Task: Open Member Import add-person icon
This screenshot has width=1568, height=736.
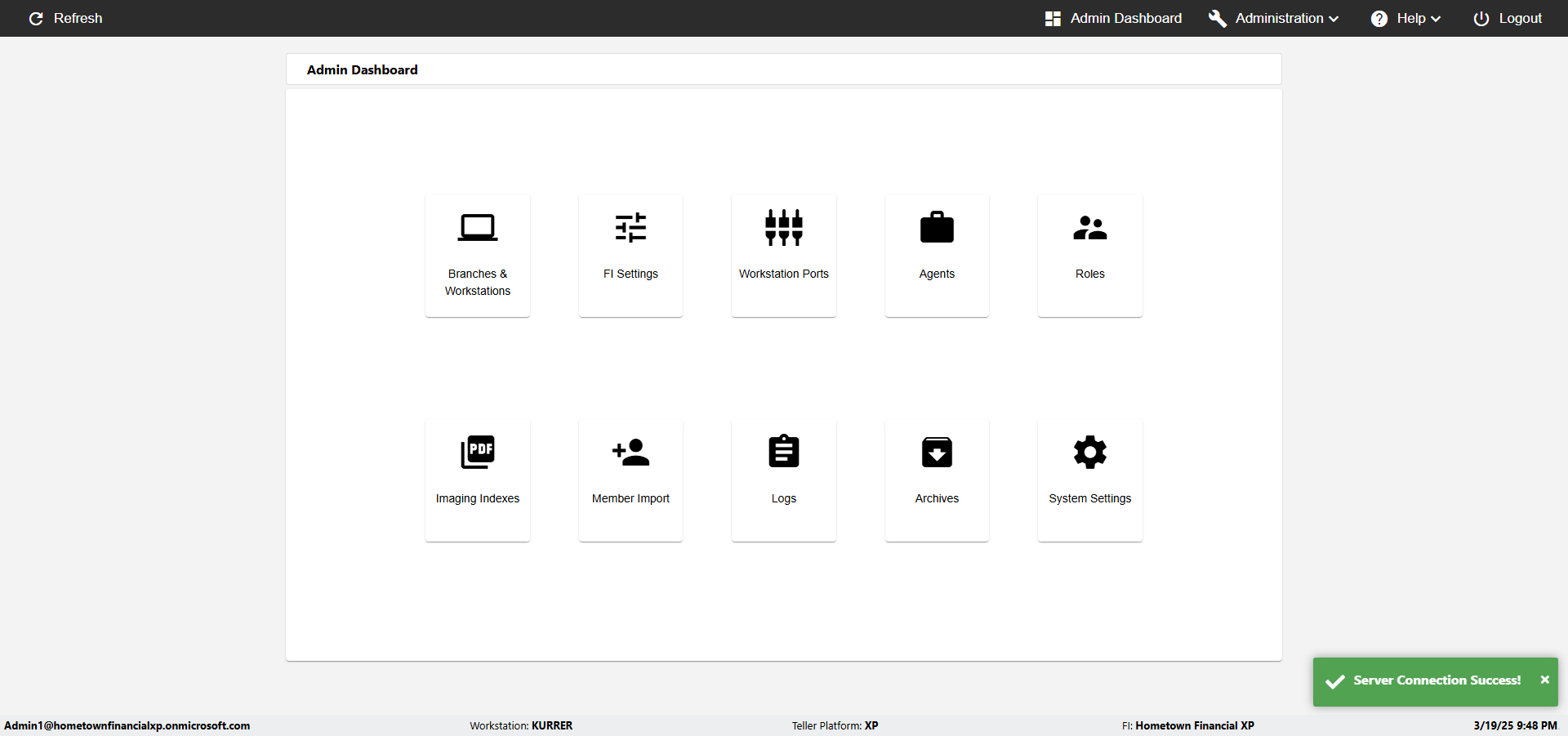Action: (x=630, y=452)
